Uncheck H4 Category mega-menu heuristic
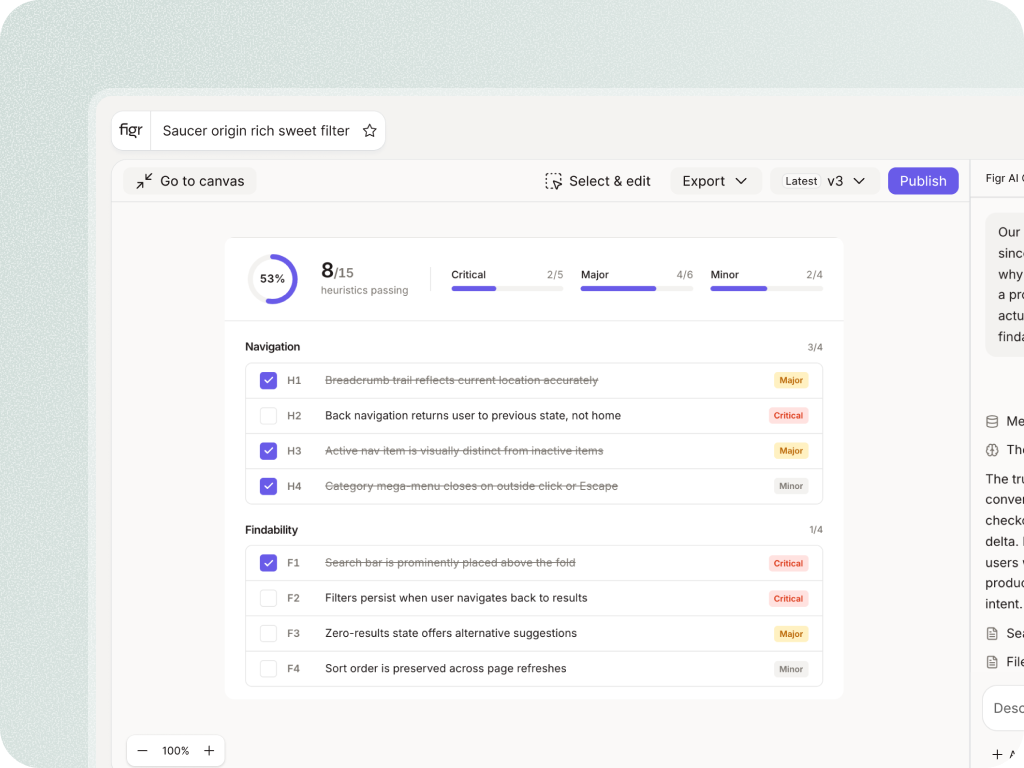The width and height of the screenshot is (1024, 768). [x=268, y=486]
